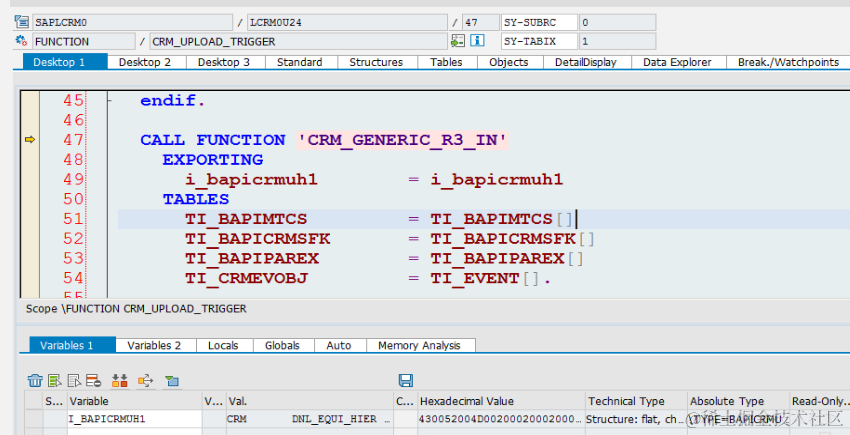The image size is (850, 435).
Task: Click the SAPLCRM0 program field
Action: (132, 22)
